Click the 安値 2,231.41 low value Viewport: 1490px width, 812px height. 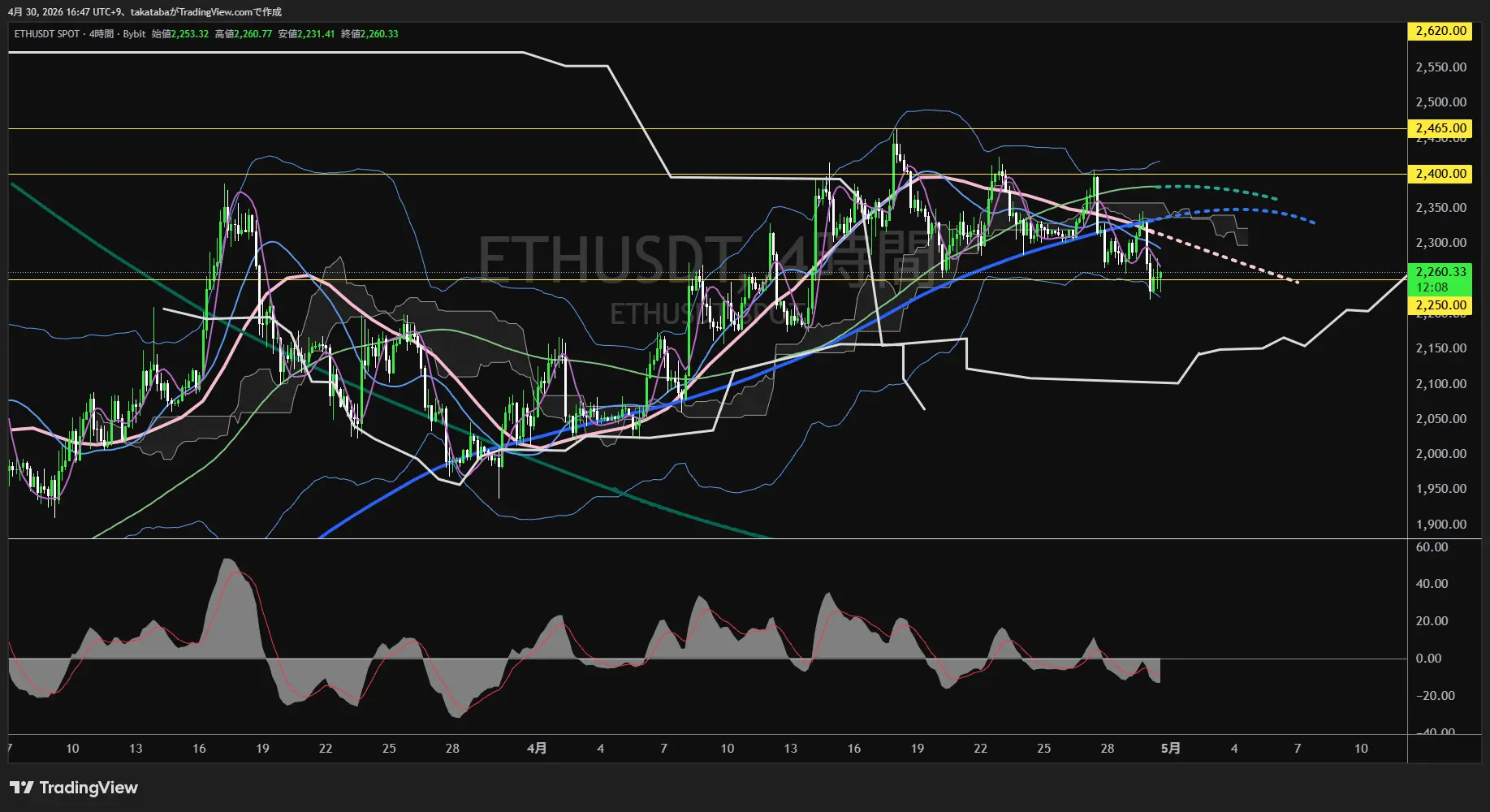click(x=306, y=34)
